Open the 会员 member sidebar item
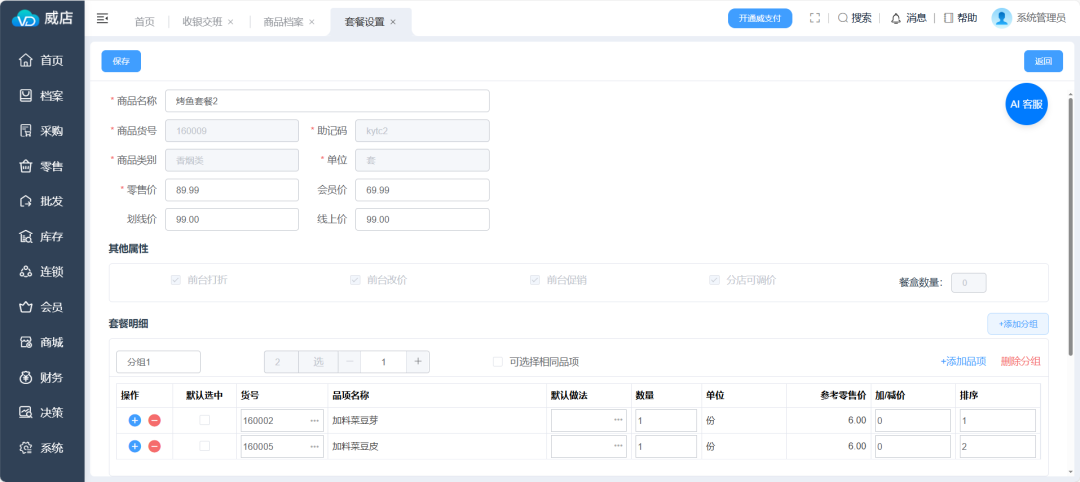 click(x=42, y=307)
